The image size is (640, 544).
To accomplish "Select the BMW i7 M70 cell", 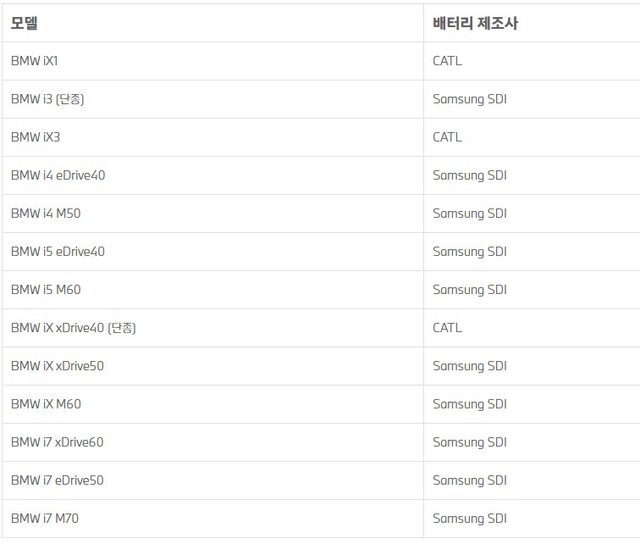I will click(46, 518).
